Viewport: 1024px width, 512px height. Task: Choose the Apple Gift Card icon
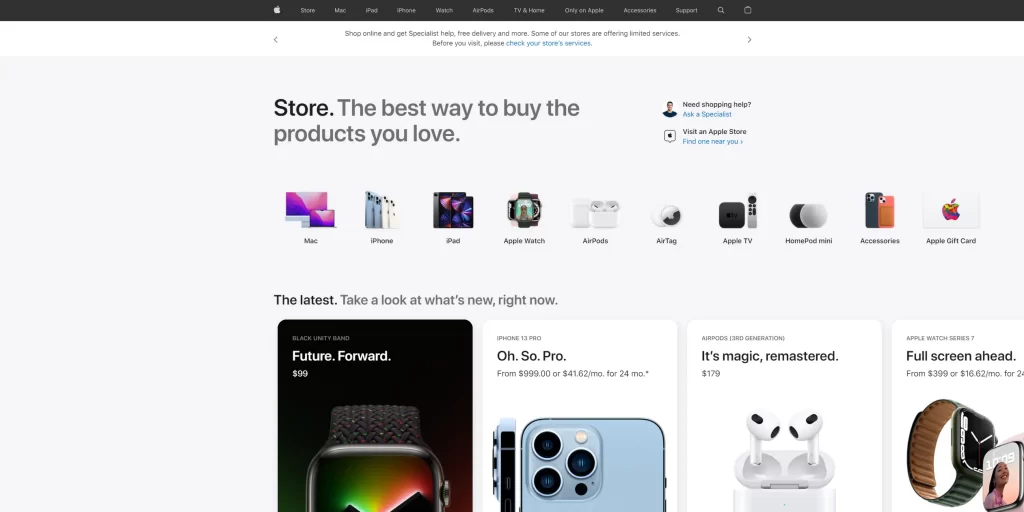951,210
